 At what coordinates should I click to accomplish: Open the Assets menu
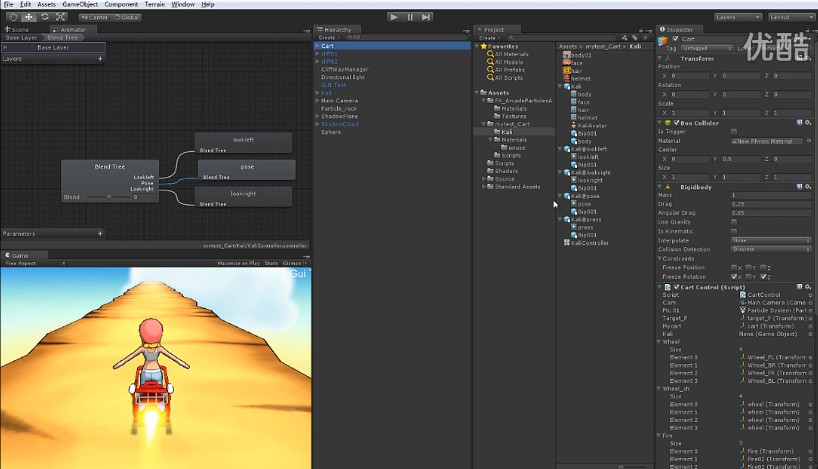(x=46, y=4)
